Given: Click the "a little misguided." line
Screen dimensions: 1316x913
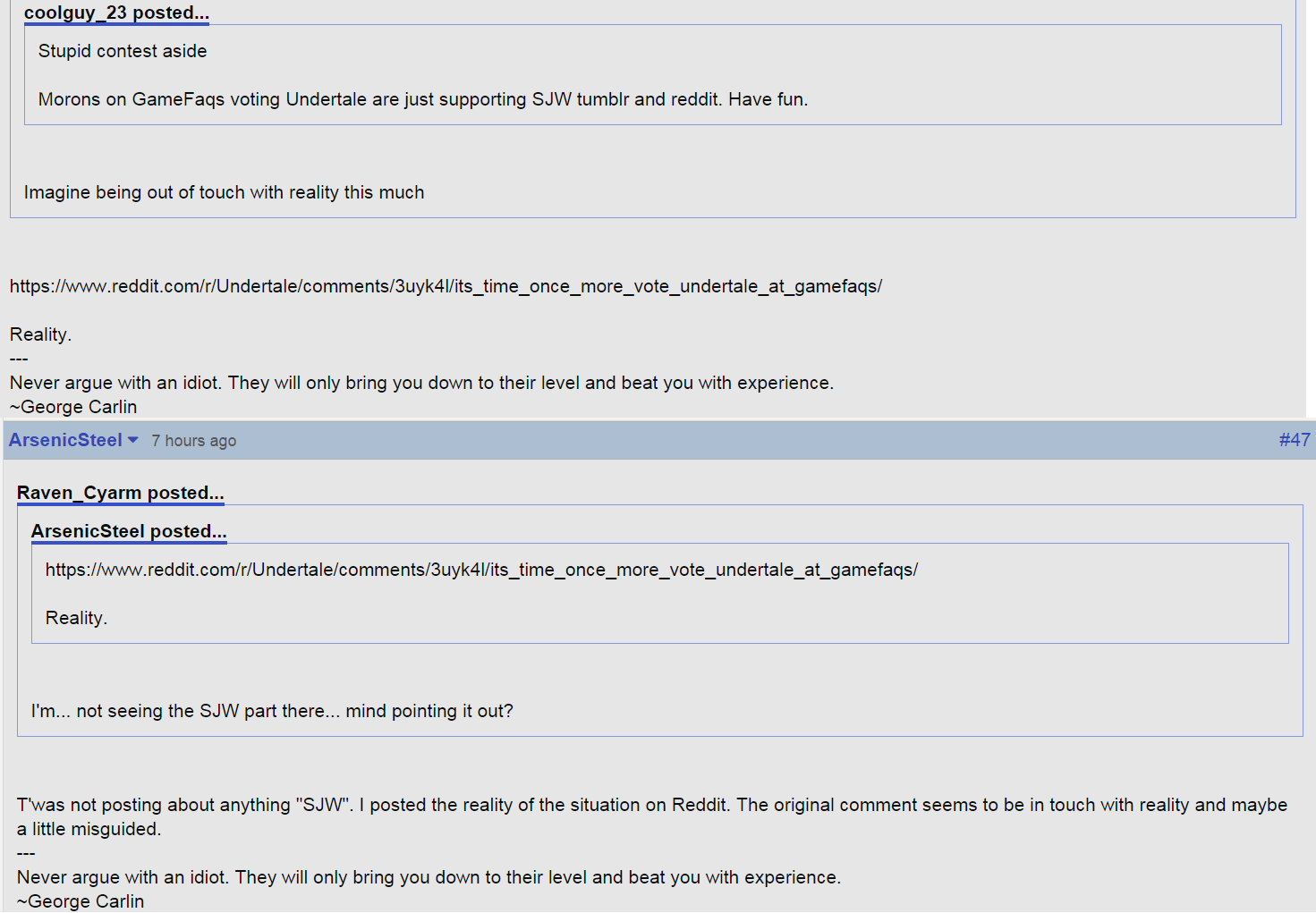Looking at the screenshot, I should (x=89, y=829).
